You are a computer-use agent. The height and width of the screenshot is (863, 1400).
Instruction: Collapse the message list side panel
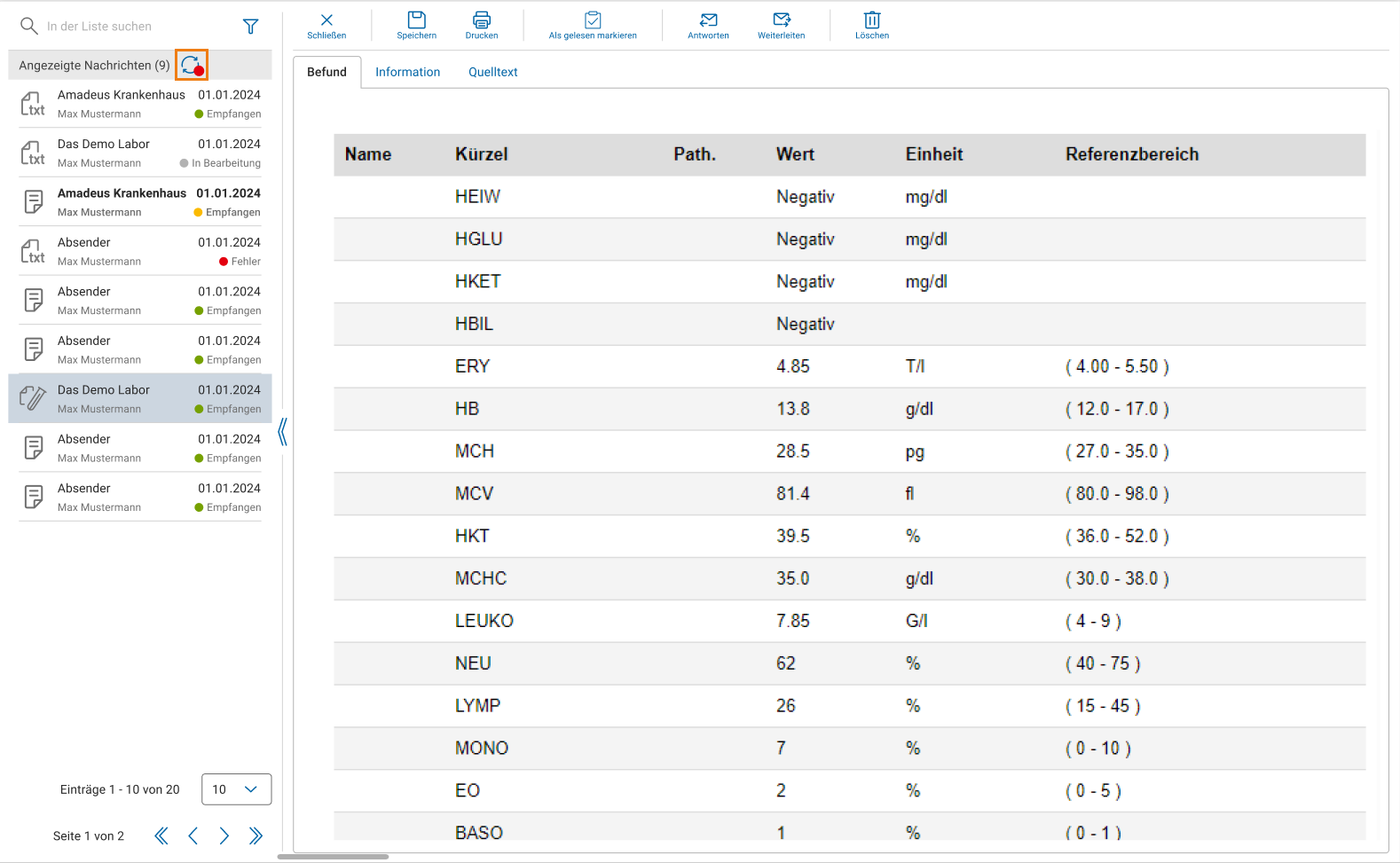pyautogui.click(x=282, y=432)
